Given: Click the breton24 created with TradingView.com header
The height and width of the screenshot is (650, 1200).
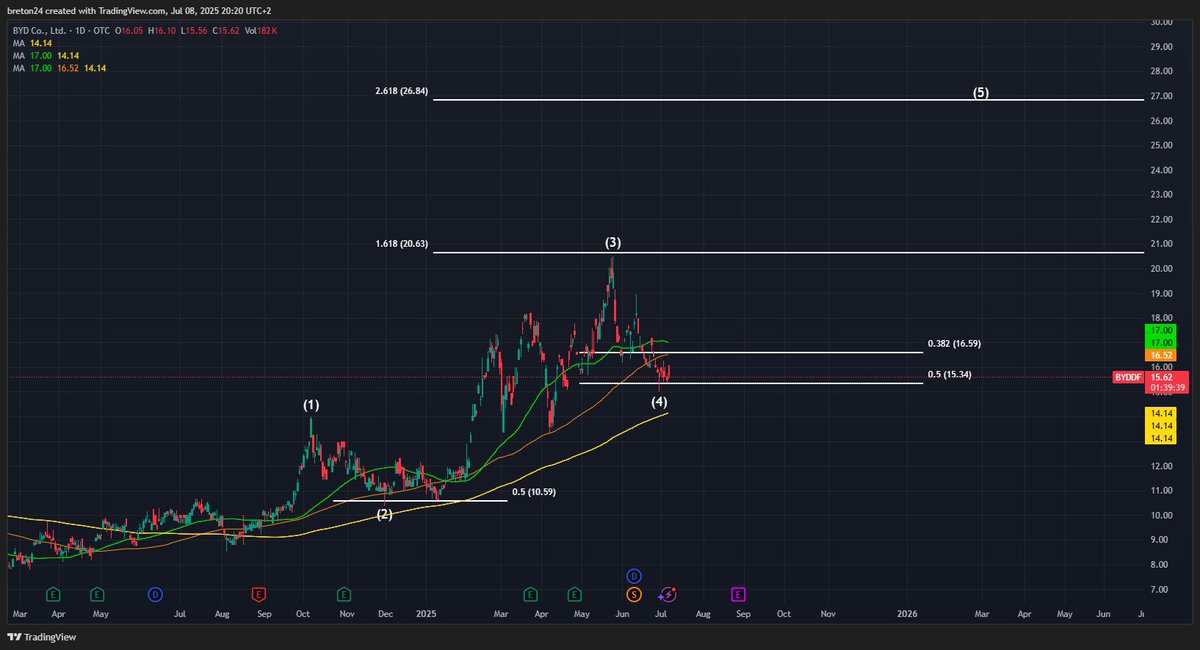Looking at the screenshot, I should click(139, 10).
